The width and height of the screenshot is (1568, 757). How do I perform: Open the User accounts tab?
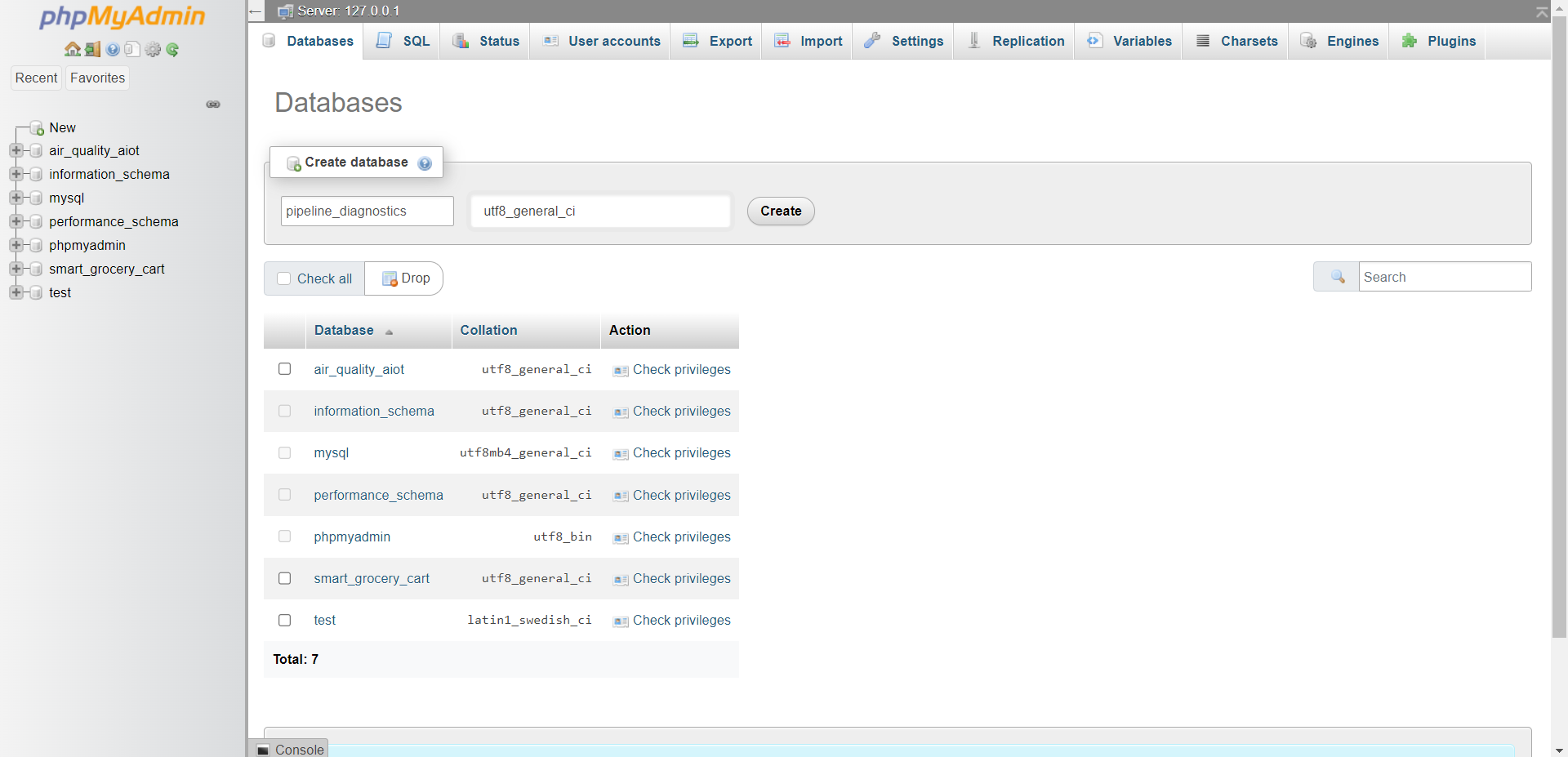(600, 41)
